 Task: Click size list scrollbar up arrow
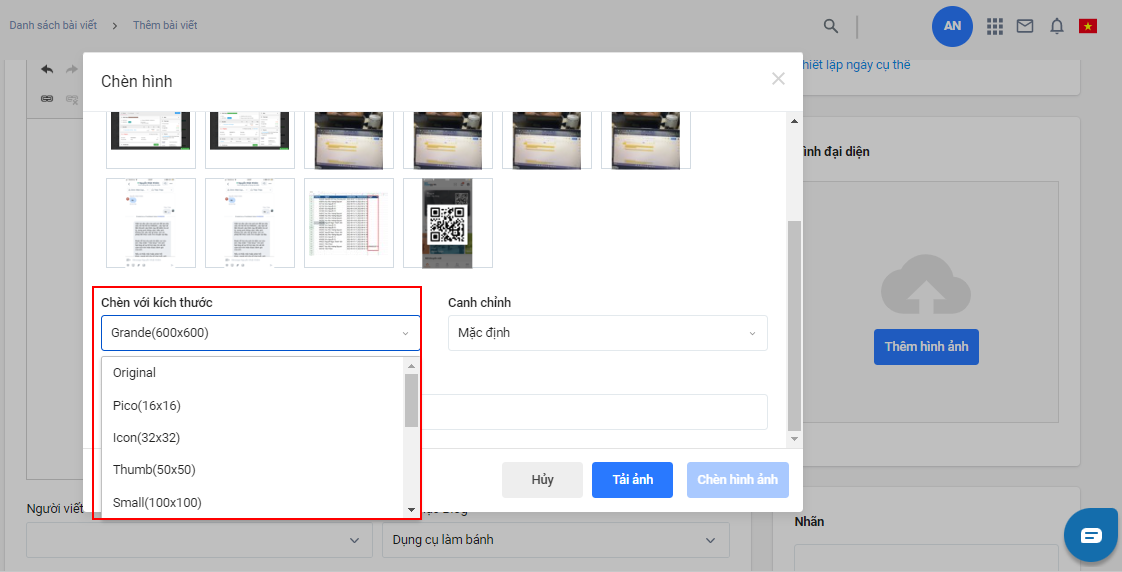pyautogui.click(x=411, y=366)
